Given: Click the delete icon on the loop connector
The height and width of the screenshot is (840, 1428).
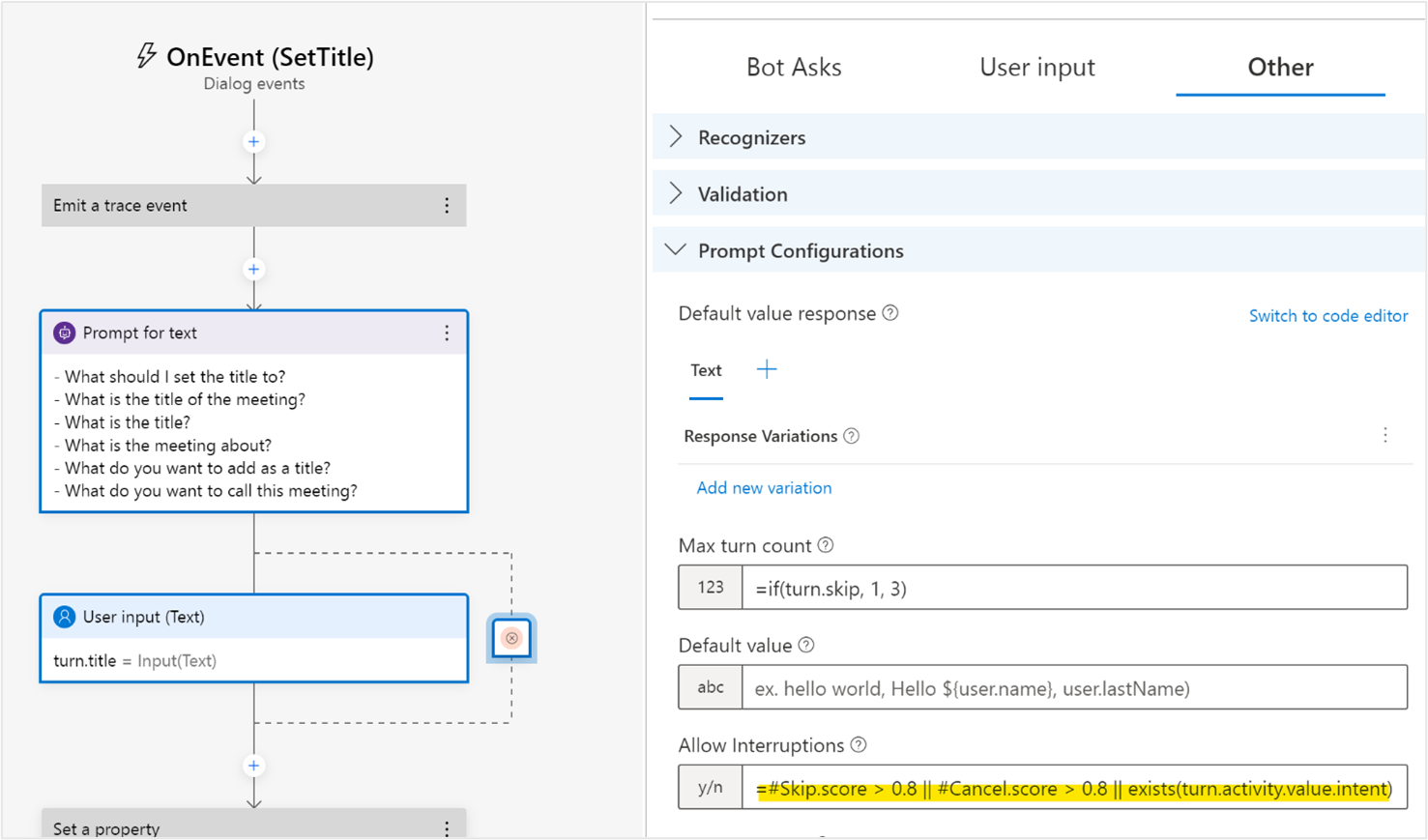Looking at the screenshot, I should pyautogui.click(x=510, y=638).
